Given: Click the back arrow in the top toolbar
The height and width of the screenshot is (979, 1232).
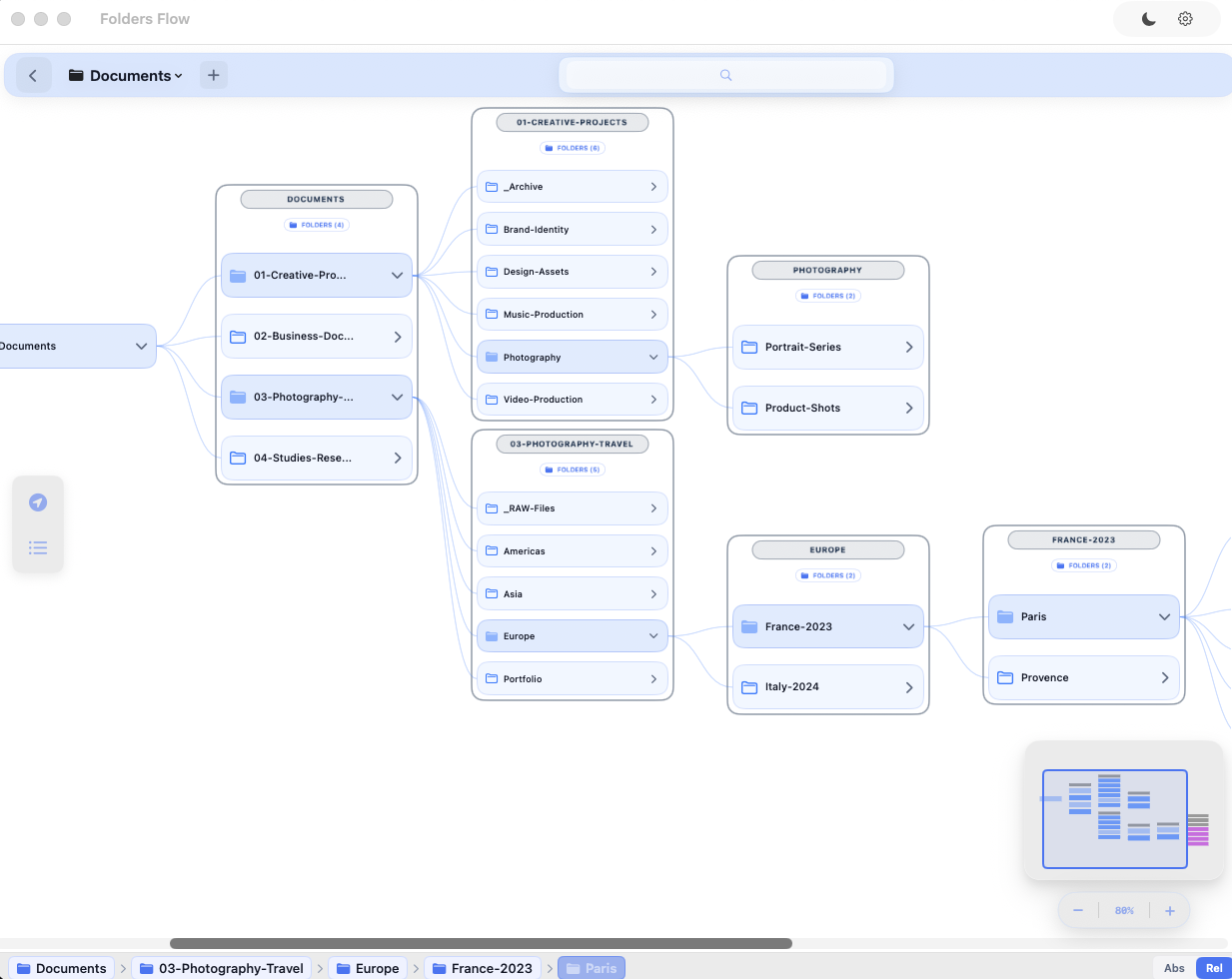Looking at the screenshot, I should coord(33,75).
